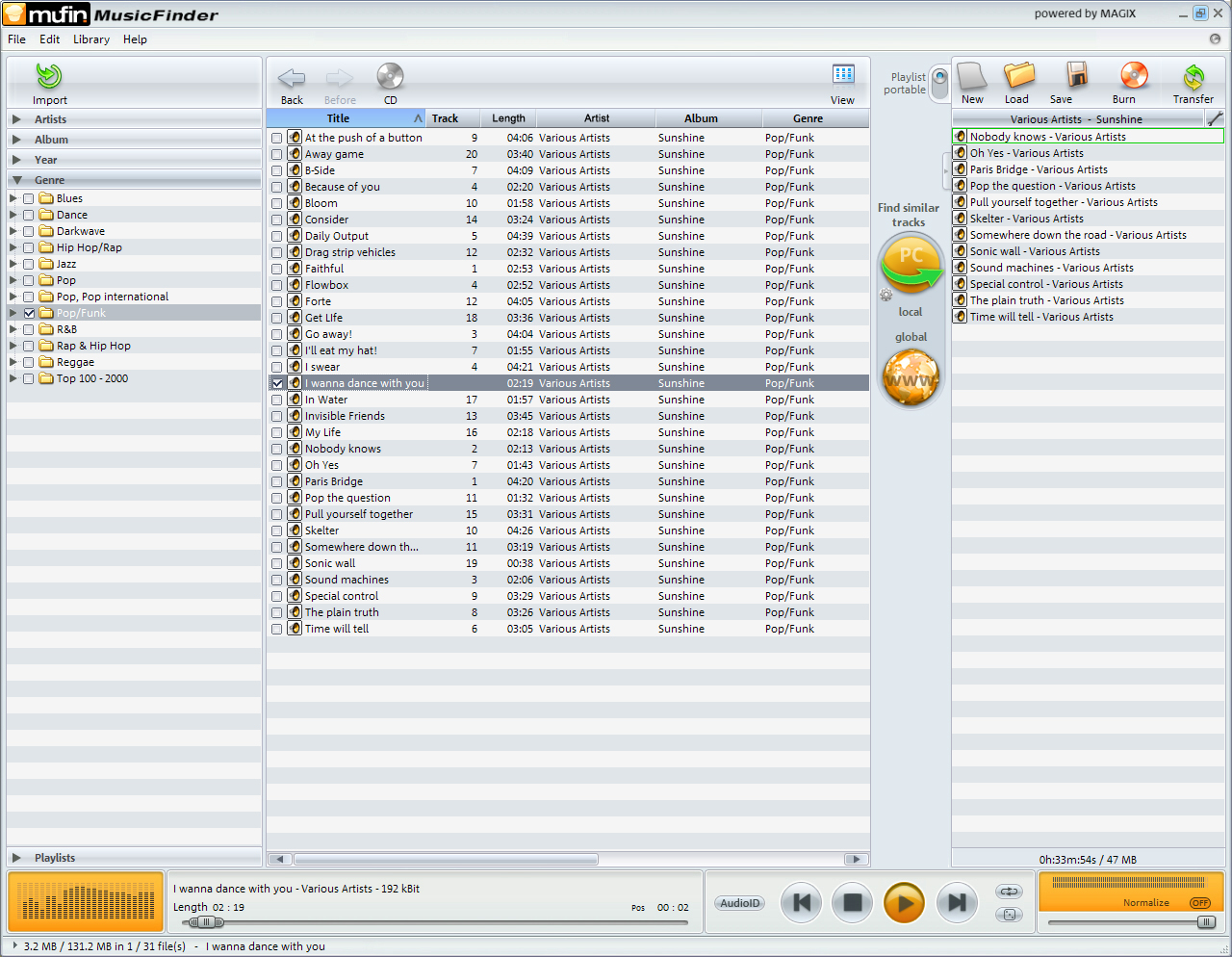Click the AudioID button

(x=740, y=903)
